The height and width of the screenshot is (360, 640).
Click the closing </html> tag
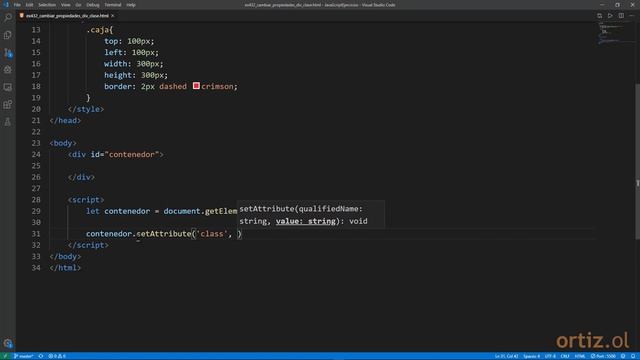(65, 268)
